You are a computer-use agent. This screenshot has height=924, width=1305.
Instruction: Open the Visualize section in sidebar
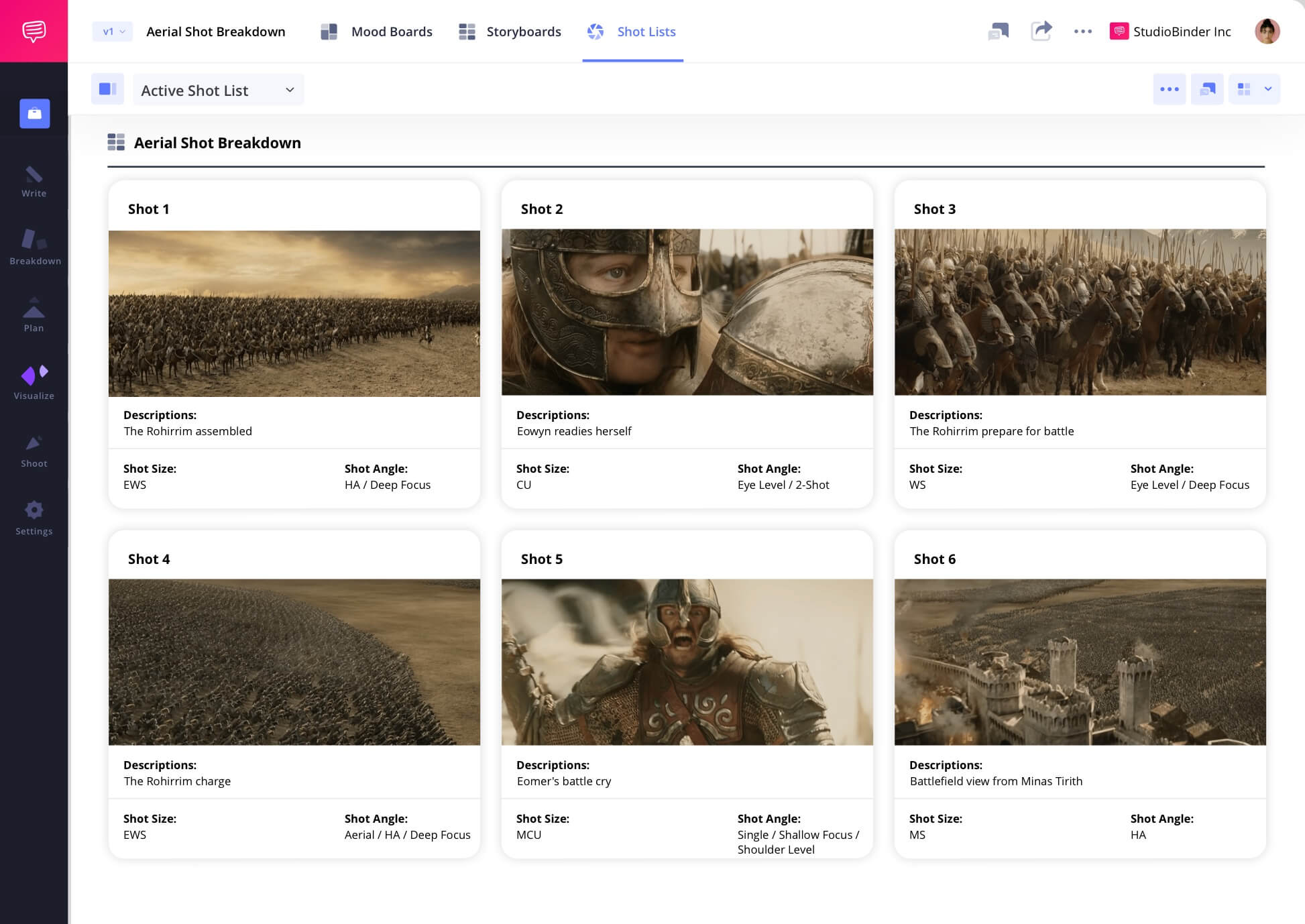click(34, 383)
